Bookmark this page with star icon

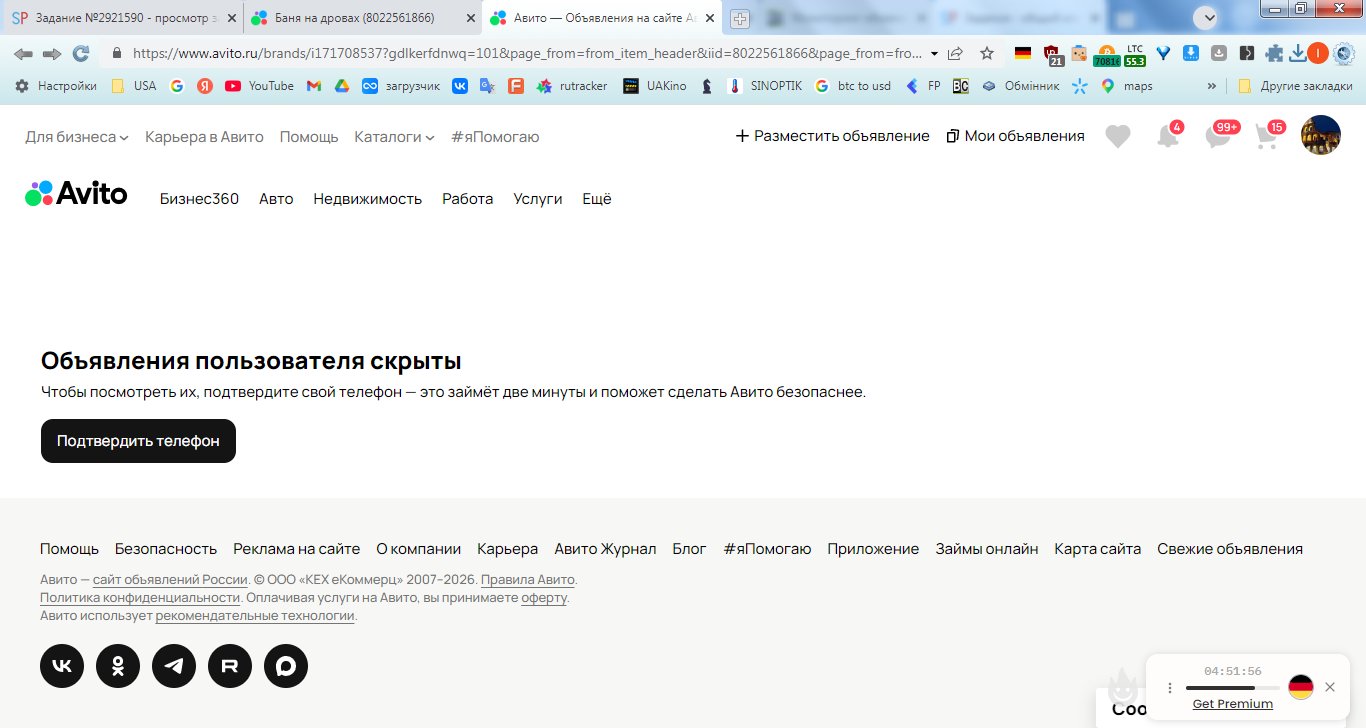(987, 53)
